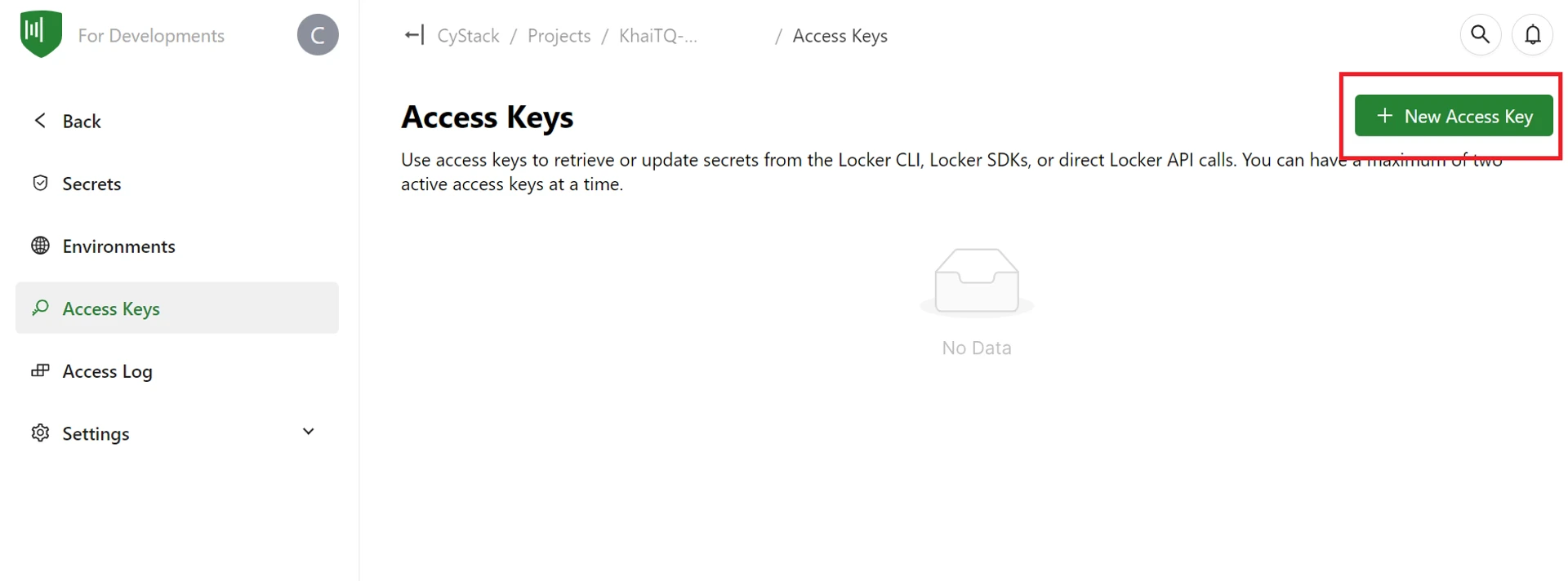This screenshot has height=581, width=1568.
Task: Open the truncated KhaiTQ breadcrumb entry
Action: coord(657,35)
